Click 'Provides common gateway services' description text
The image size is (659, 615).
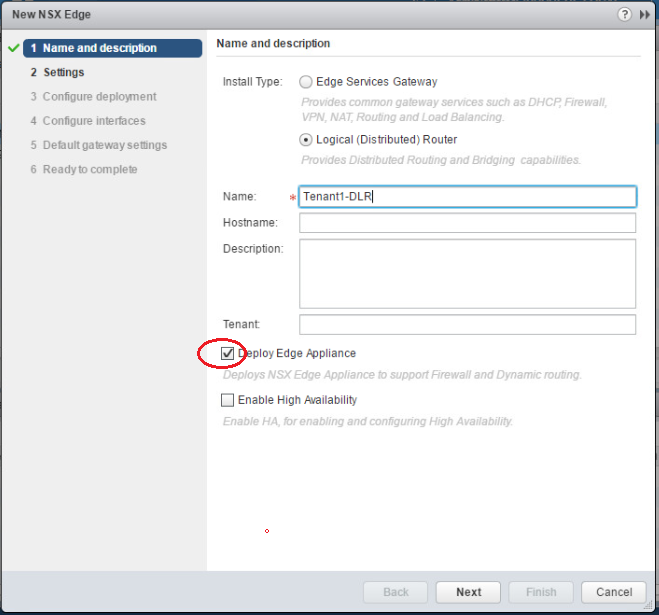tap(454, 110)
